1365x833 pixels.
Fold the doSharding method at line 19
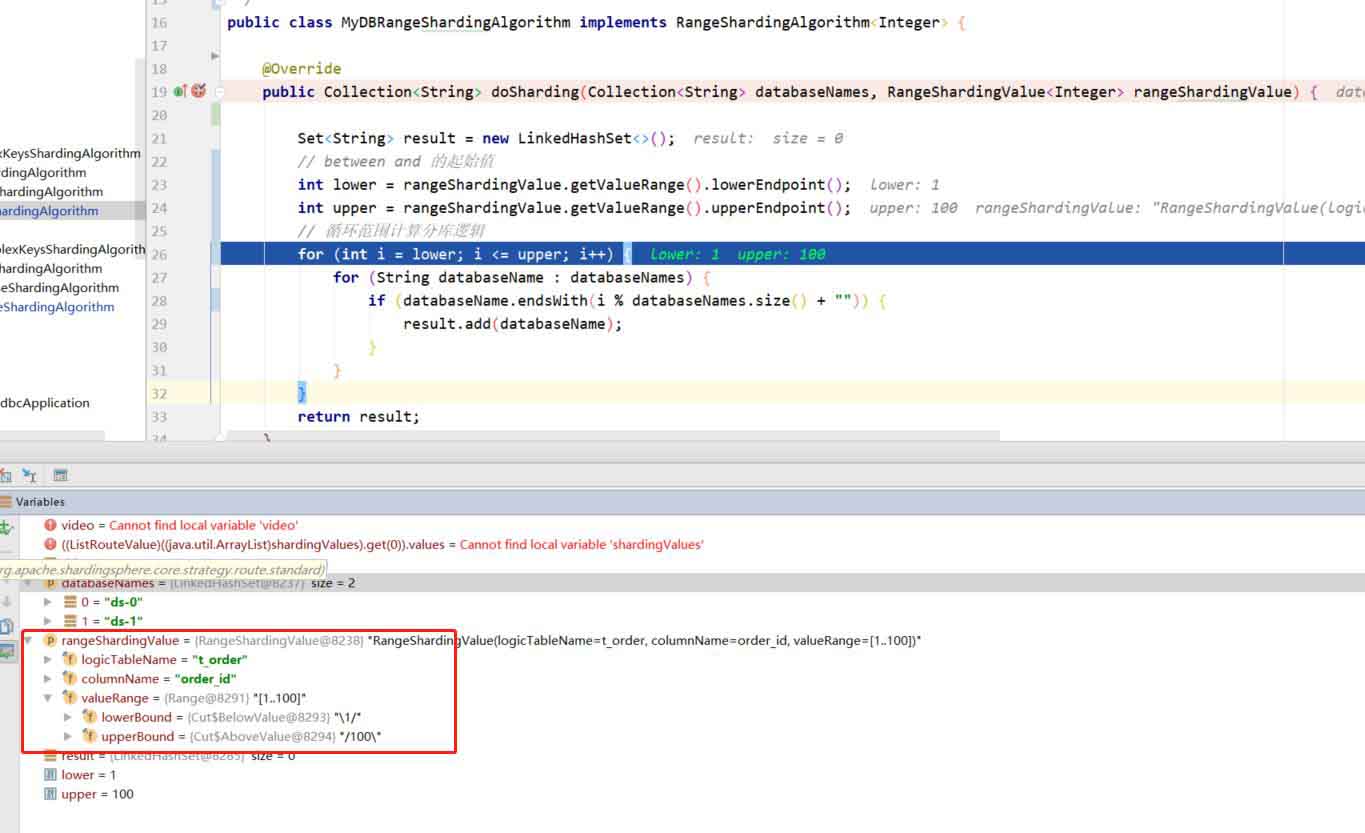tap(219, 92)
